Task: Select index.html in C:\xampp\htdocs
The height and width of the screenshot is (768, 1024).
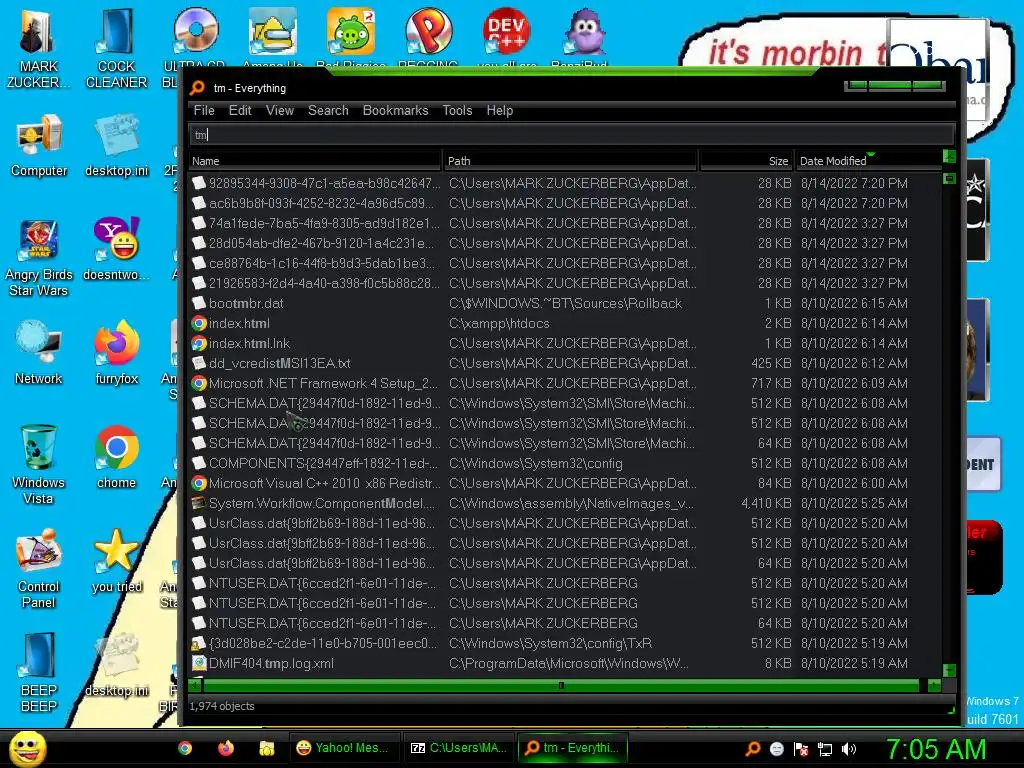Action: [565, 323]
